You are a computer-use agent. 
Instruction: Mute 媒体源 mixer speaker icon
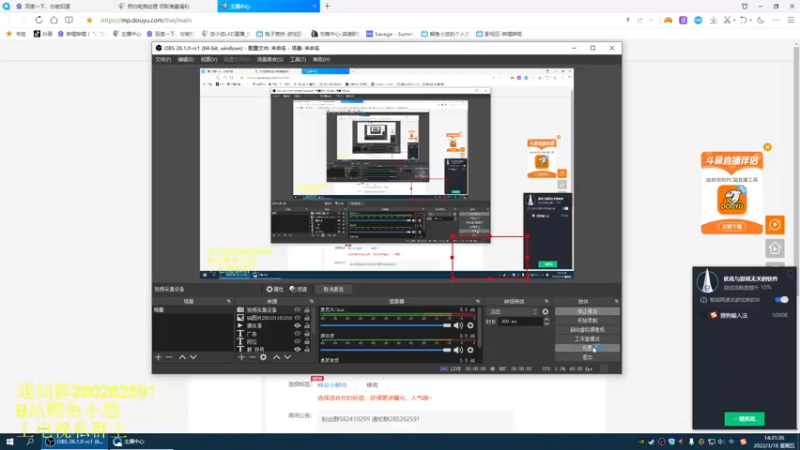click(458, 350)
